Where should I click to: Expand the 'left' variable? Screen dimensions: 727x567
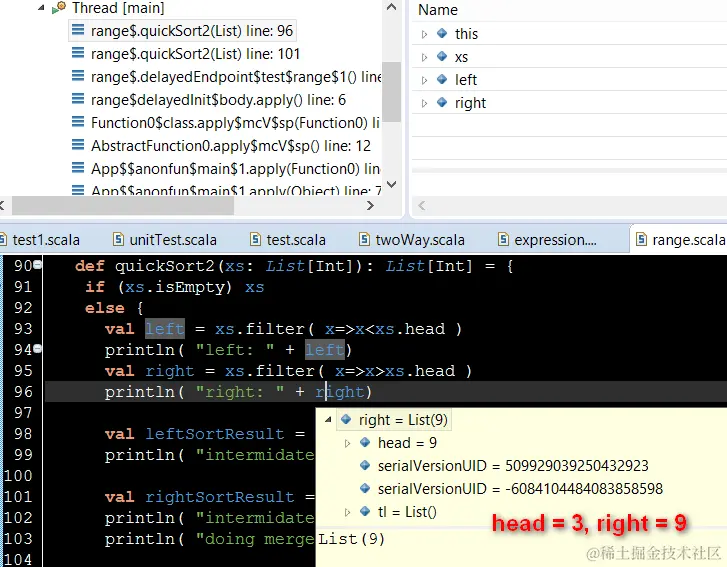click(424, 80)
